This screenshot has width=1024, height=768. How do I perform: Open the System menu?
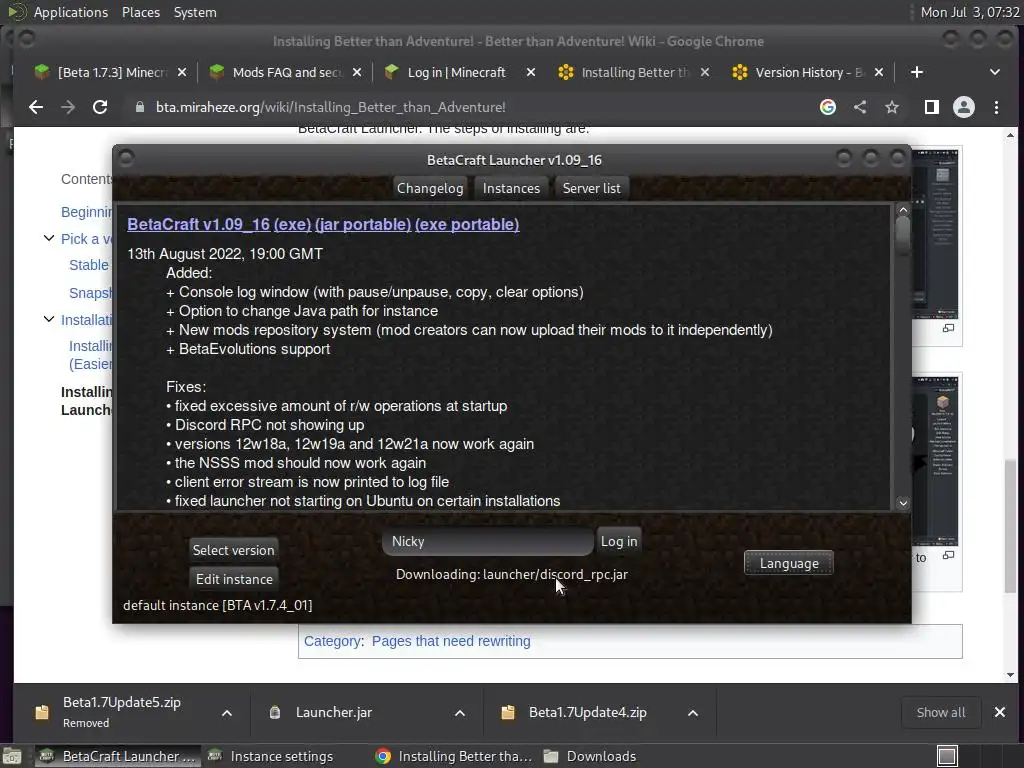click(x=195, y=12)
